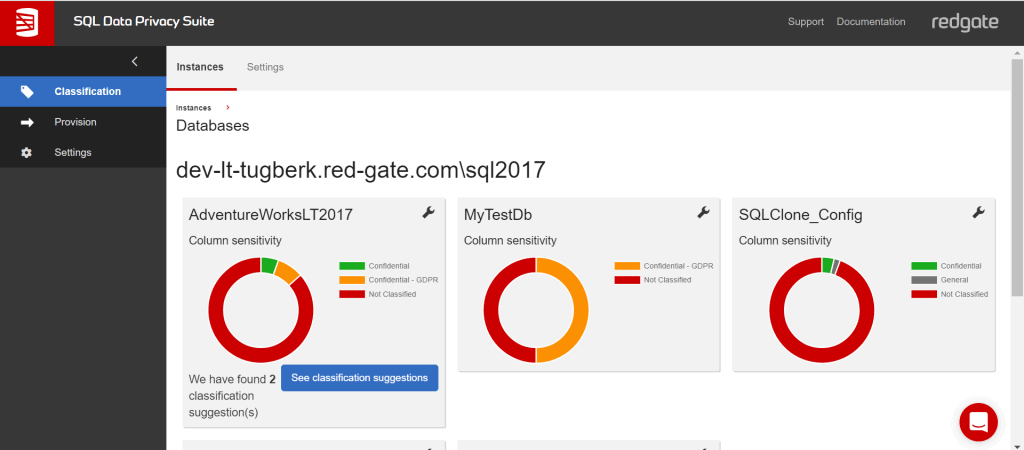Click the gray General swatch in the SQLClone_Config legend

coord(924,280)
